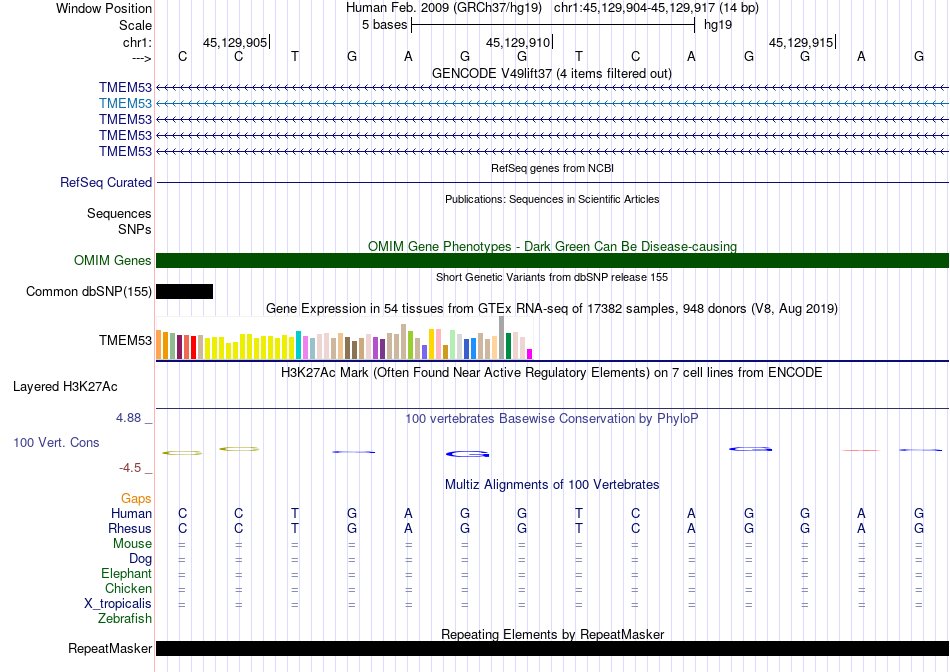Click the Repeating Elements by RepeatMasker title

pos(552,634)
